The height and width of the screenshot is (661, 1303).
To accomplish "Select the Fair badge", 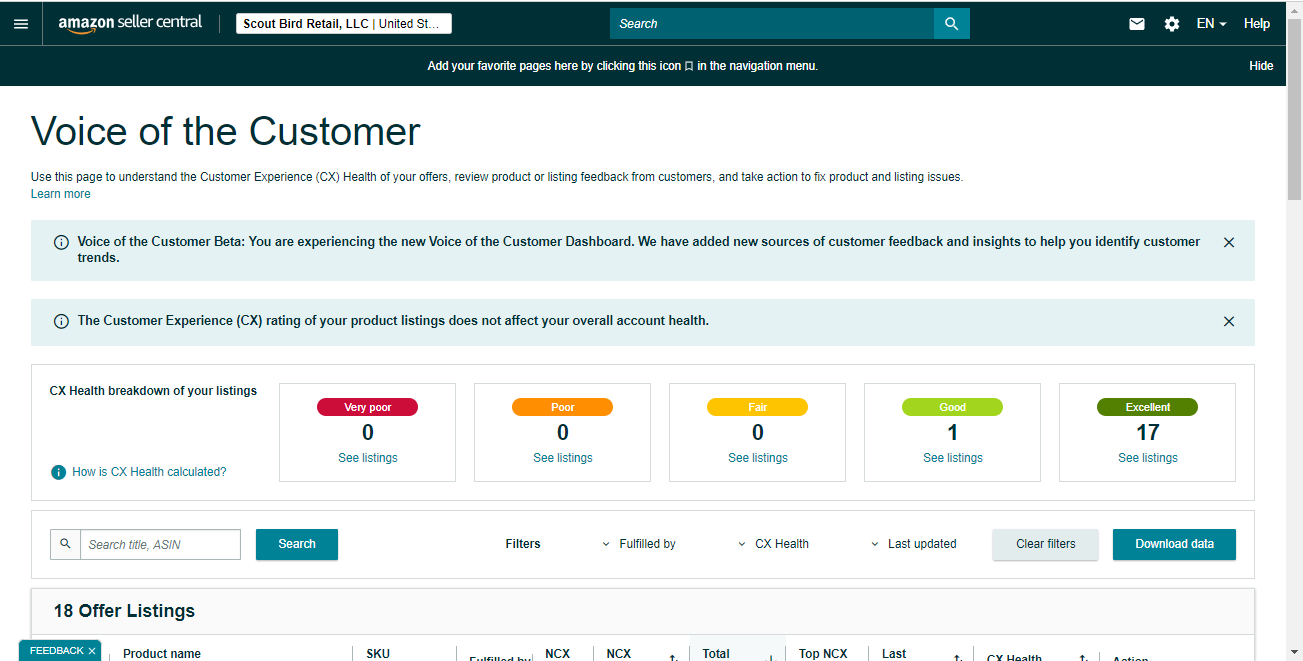I will (757, 407).
